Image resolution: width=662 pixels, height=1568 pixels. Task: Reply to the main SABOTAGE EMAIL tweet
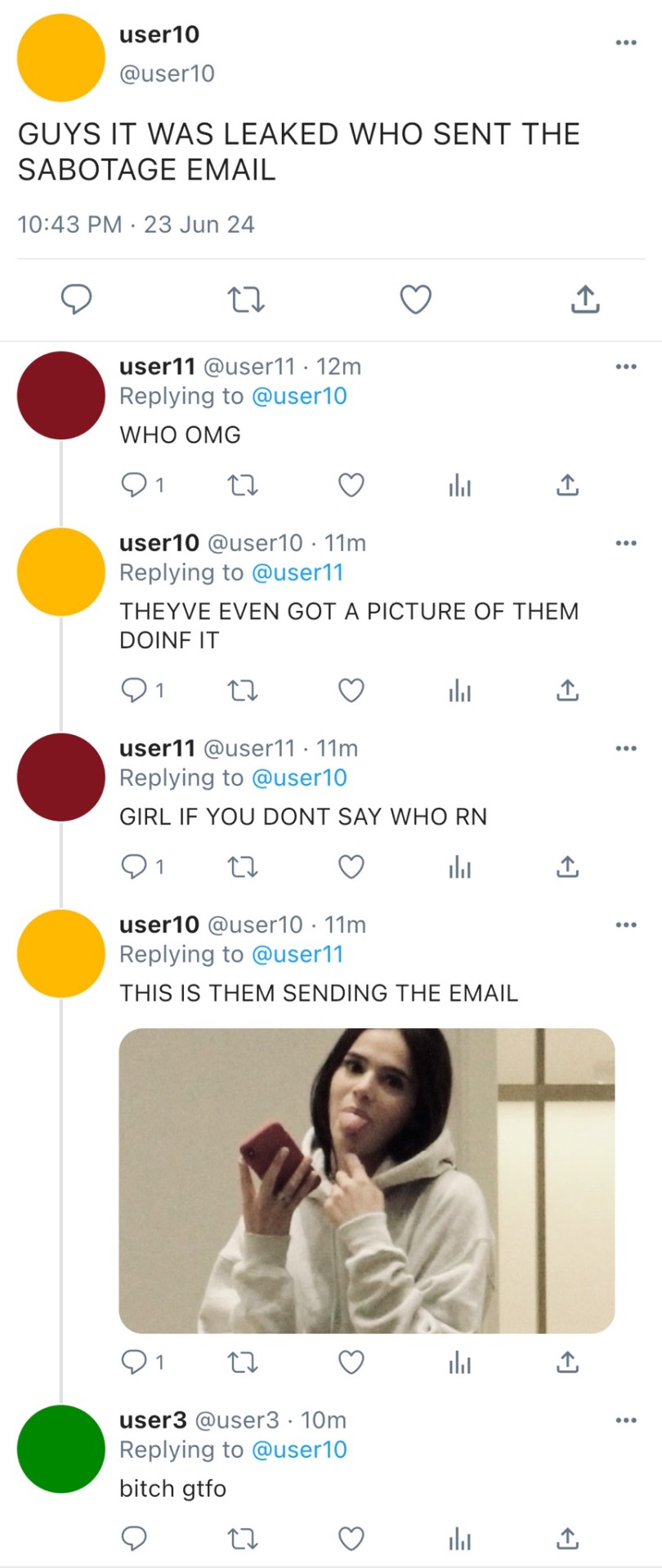(77, 300)
